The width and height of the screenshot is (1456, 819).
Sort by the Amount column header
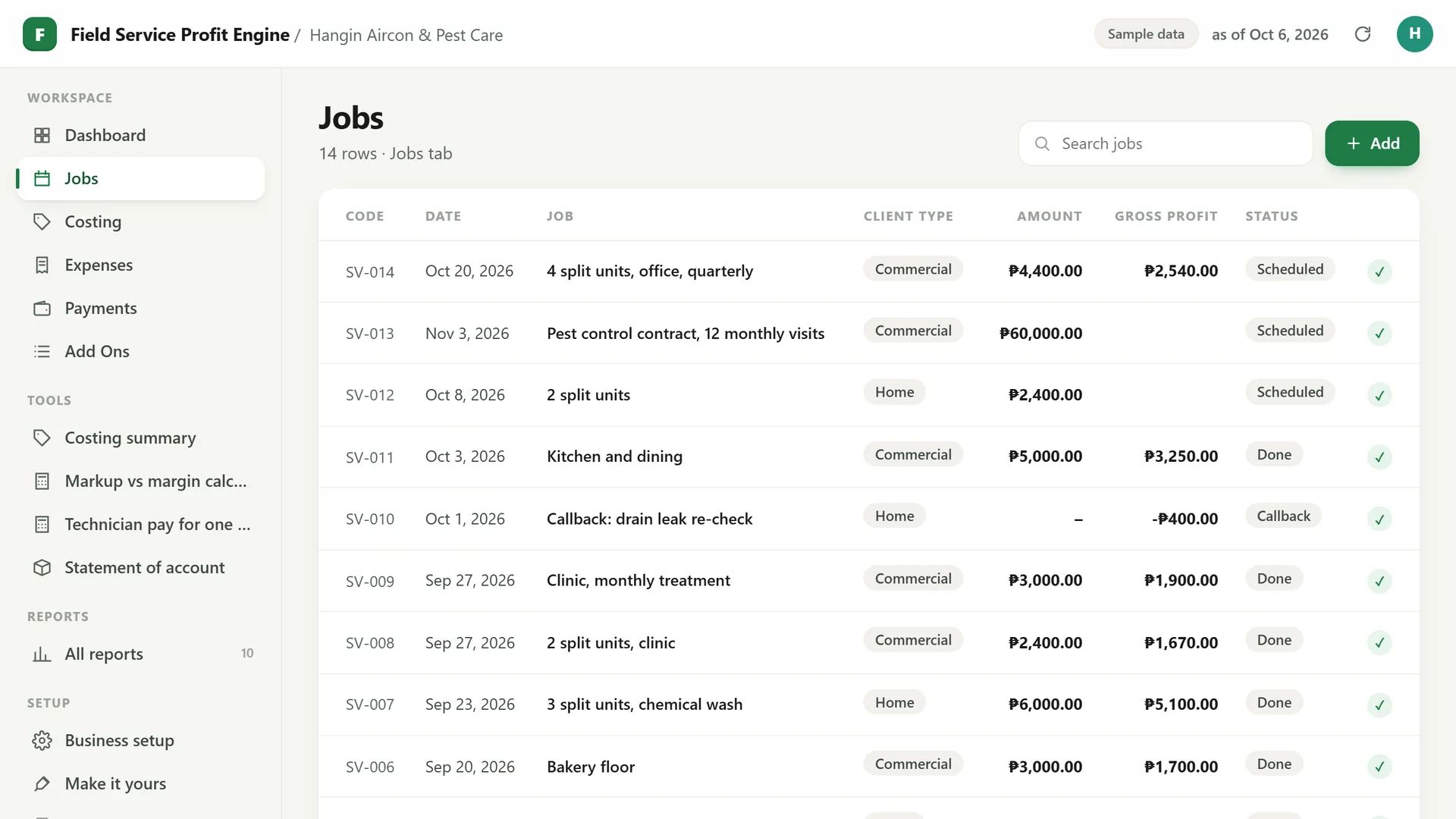coord(1050,216)
